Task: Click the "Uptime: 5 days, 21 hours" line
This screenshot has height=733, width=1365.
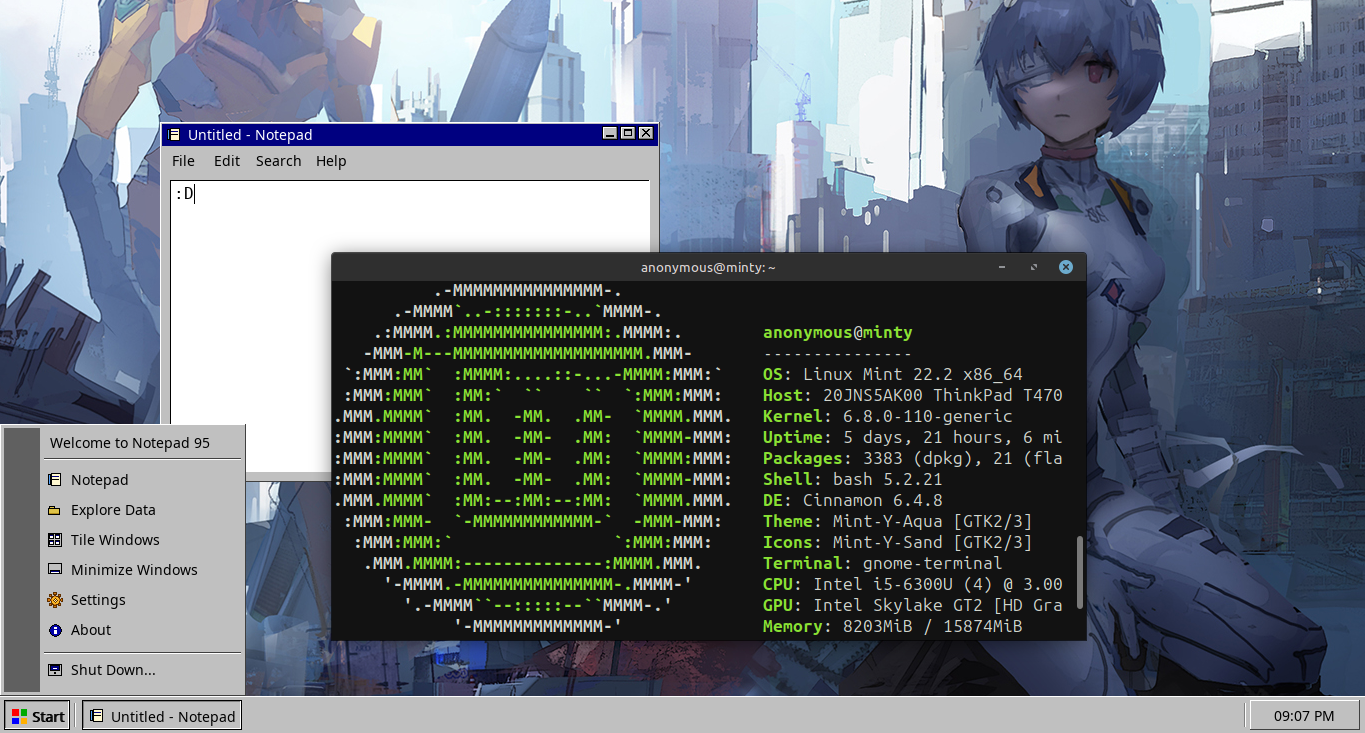Action: coord(913,438)
